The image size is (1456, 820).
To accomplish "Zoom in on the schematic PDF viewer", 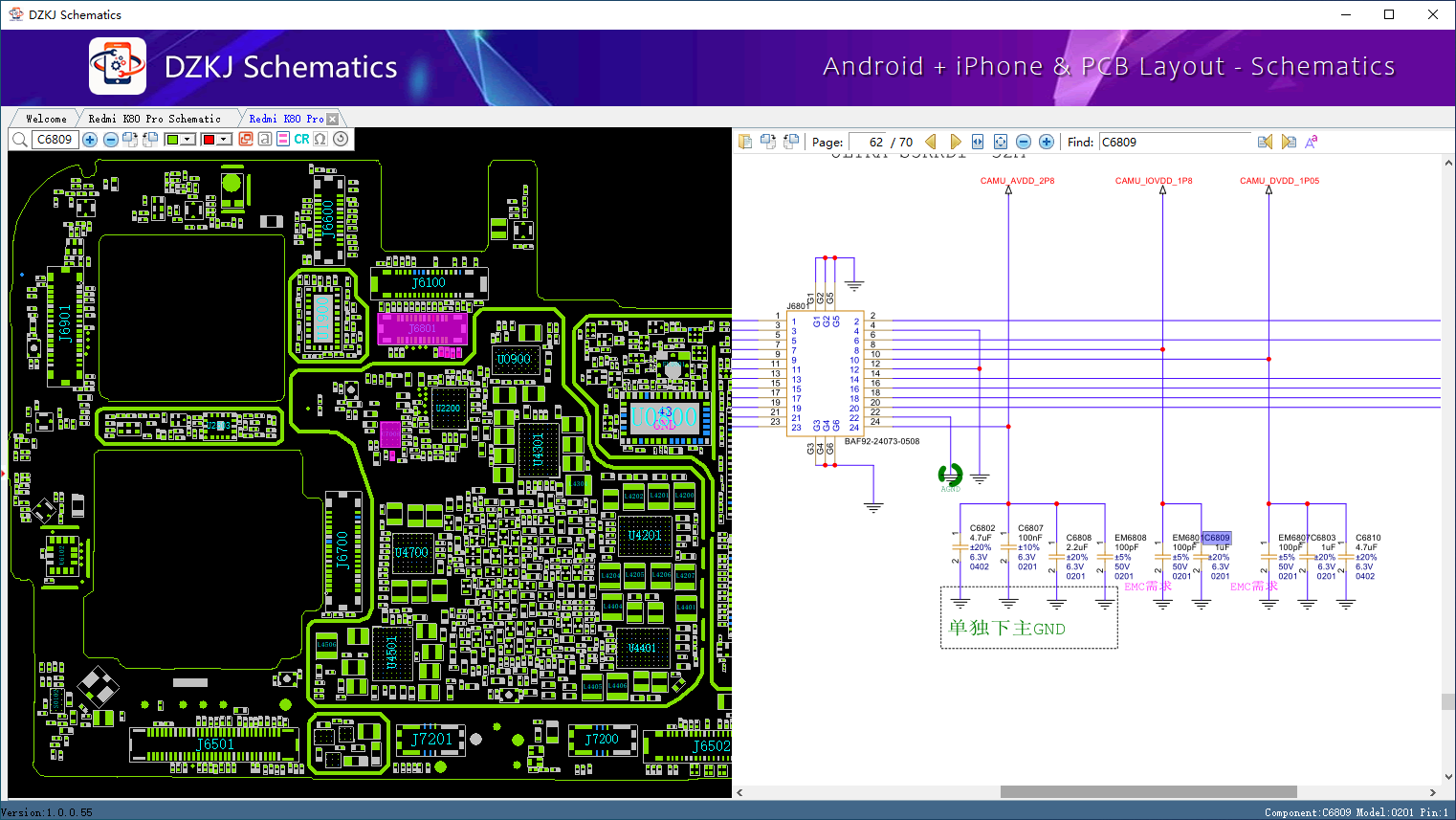I will coord(1047,142).
